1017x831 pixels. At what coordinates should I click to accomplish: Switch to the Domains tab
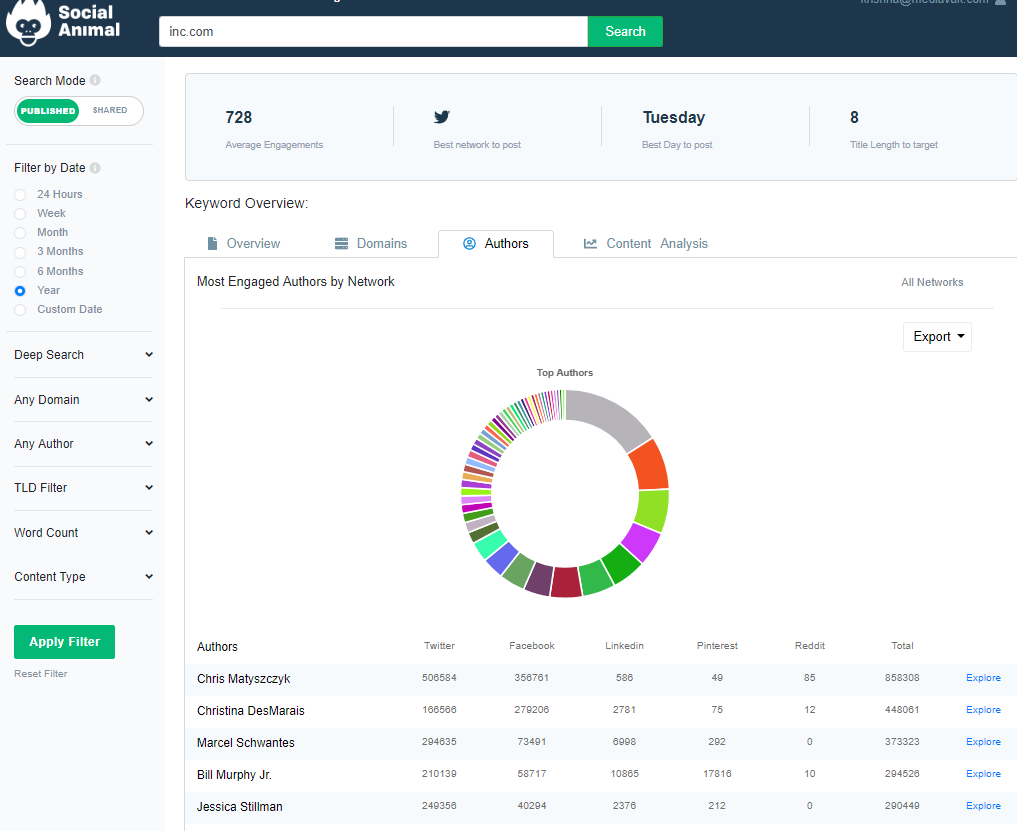coord(371,243)
